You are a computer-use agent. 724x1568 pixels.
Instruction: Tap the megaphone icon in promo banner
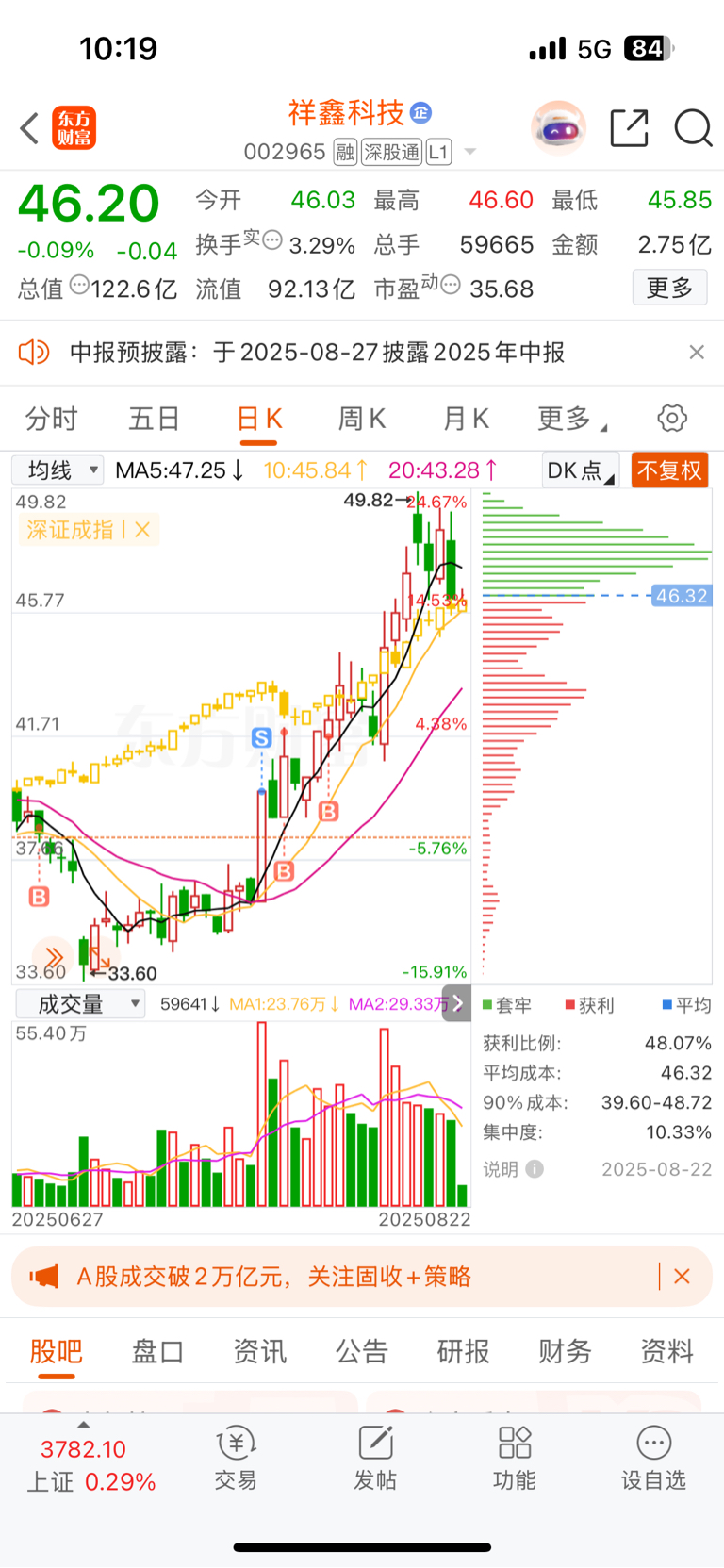[x=43, y=1277]
